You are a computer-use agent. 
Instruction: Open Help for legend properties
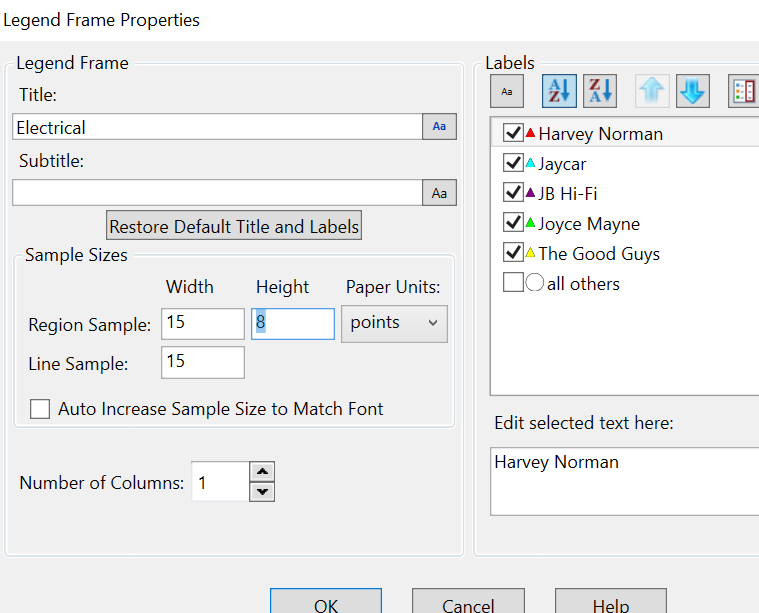611,601
